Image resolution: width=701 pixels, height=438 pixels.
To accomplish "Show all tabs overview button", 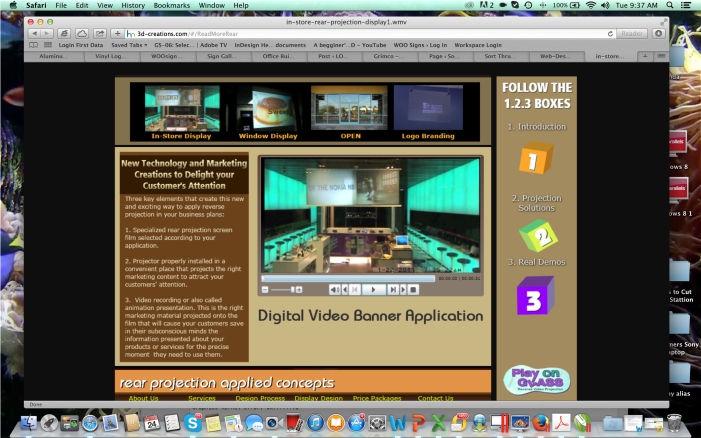I will 661,56.
